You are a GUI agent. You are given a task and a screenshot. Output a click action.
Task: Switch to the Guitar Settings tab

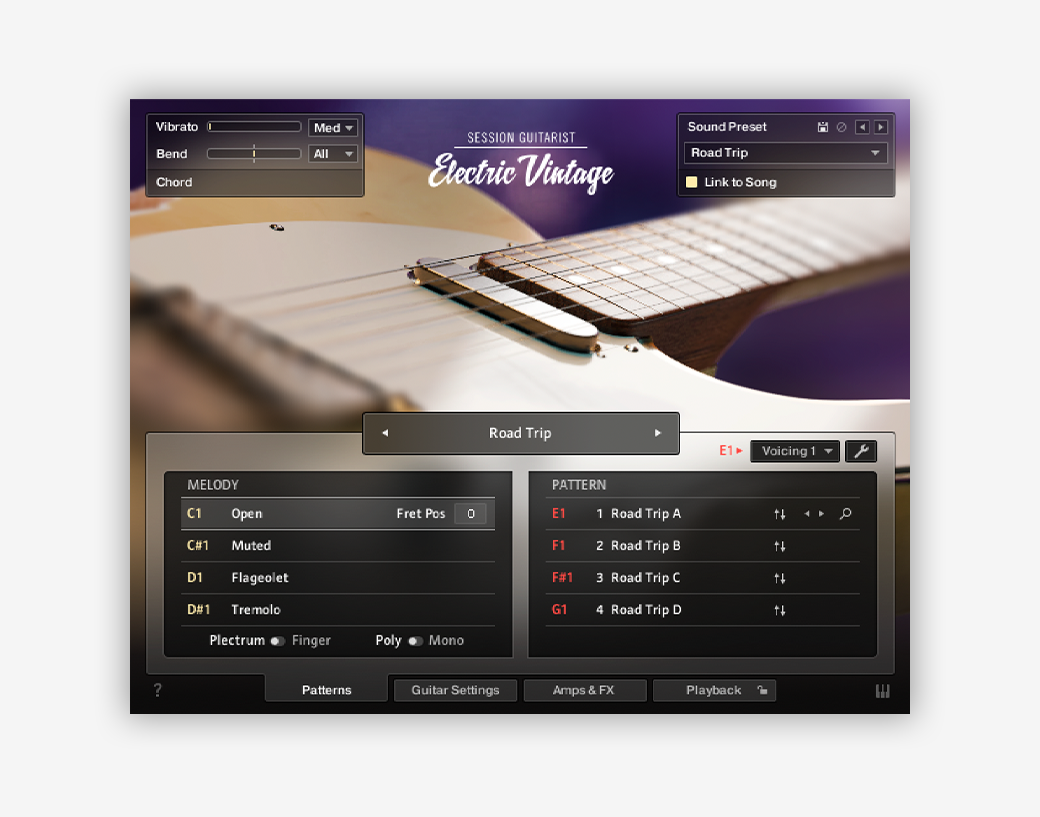(x=455, y=690)
